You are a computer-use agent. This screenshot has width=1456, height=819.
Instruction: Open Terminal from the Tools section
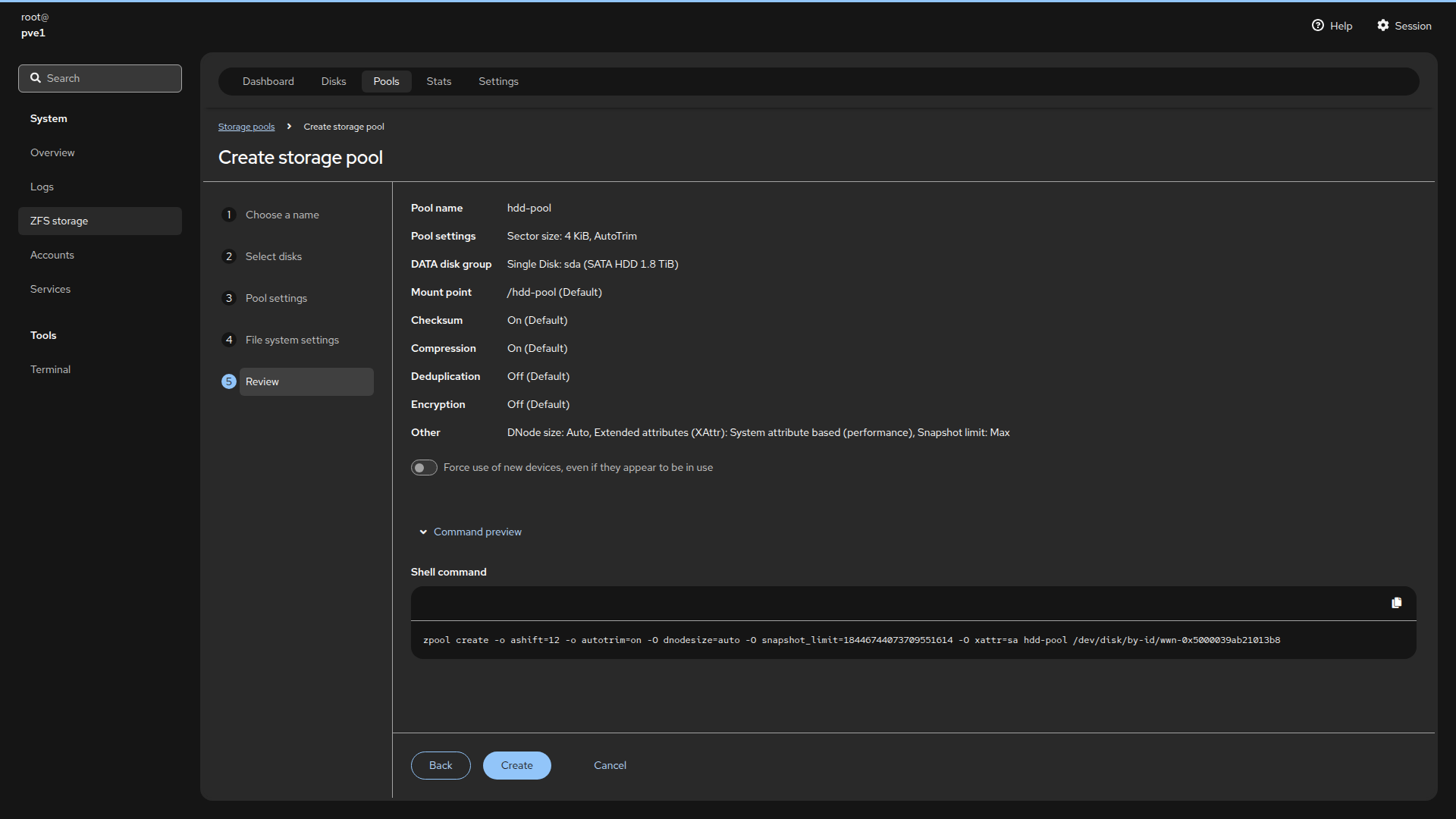pyautogui.click(x=50, y=369)
